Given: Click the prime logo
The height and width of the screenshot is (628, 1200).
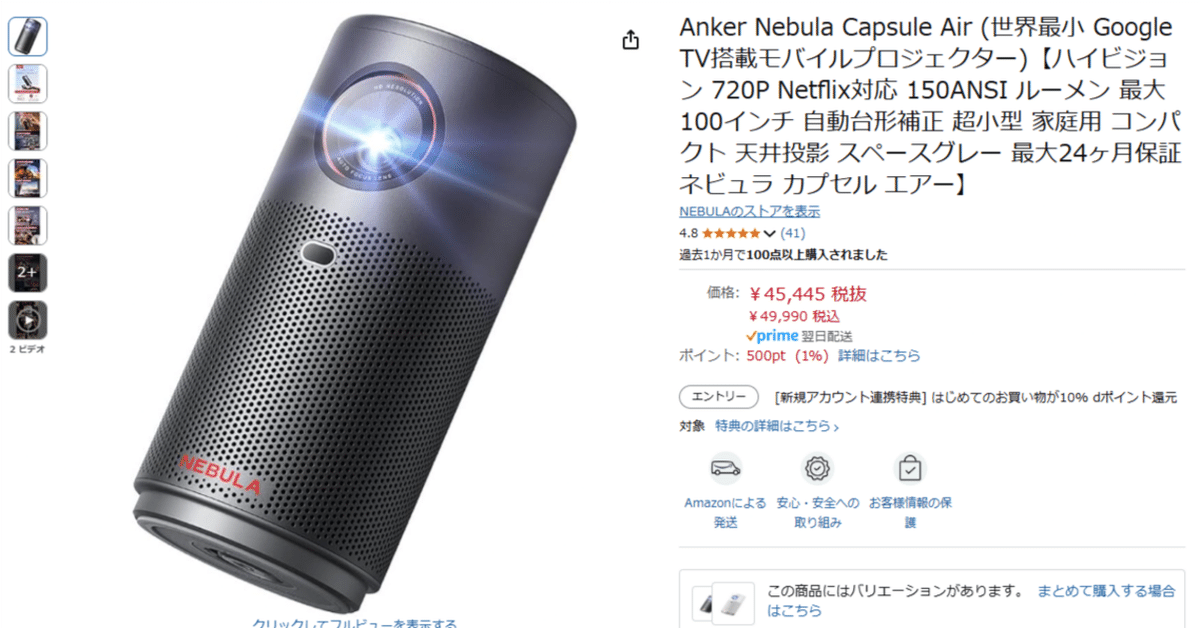Looking at the screenshot, I should [771, 336].
